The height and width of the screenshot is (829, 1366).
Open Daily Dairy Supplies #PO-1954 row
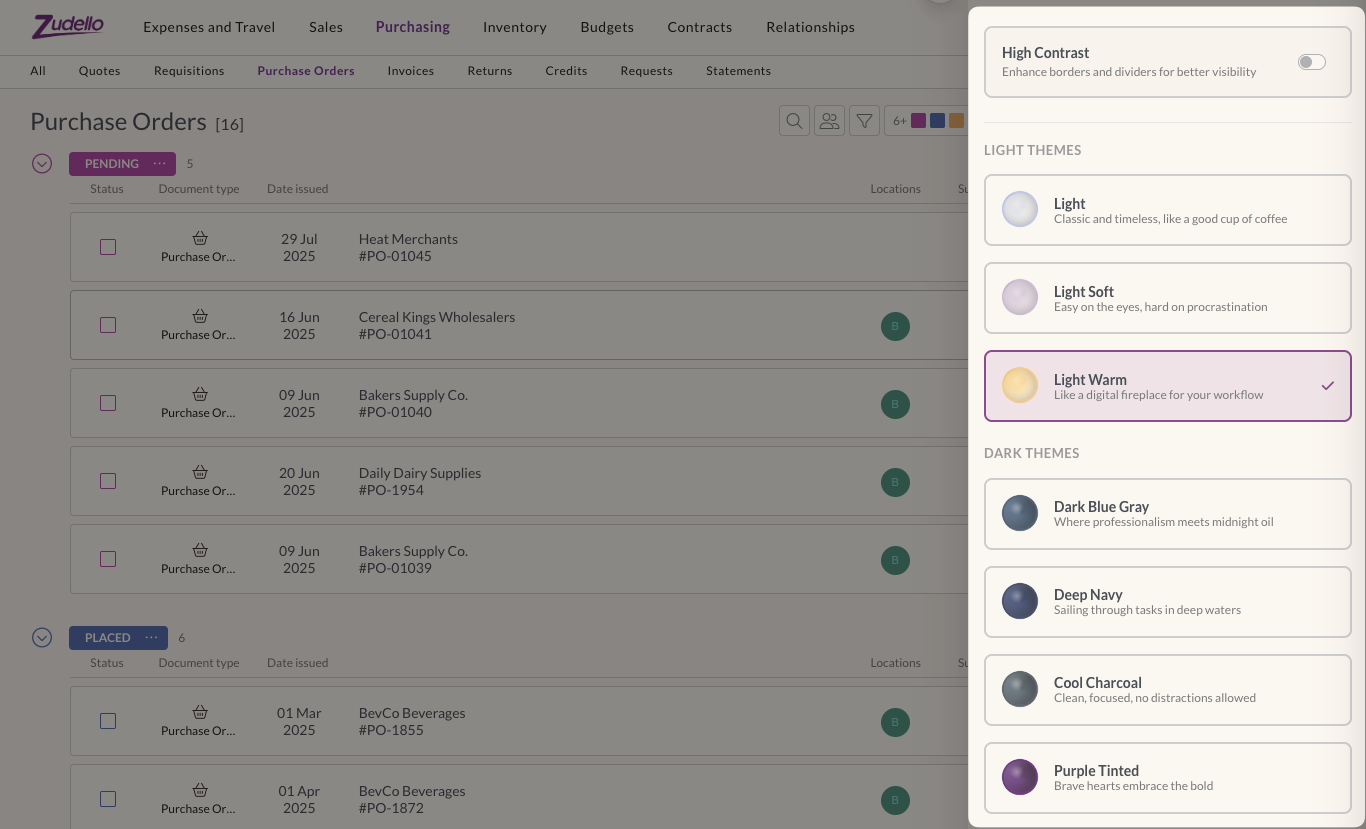420,481
